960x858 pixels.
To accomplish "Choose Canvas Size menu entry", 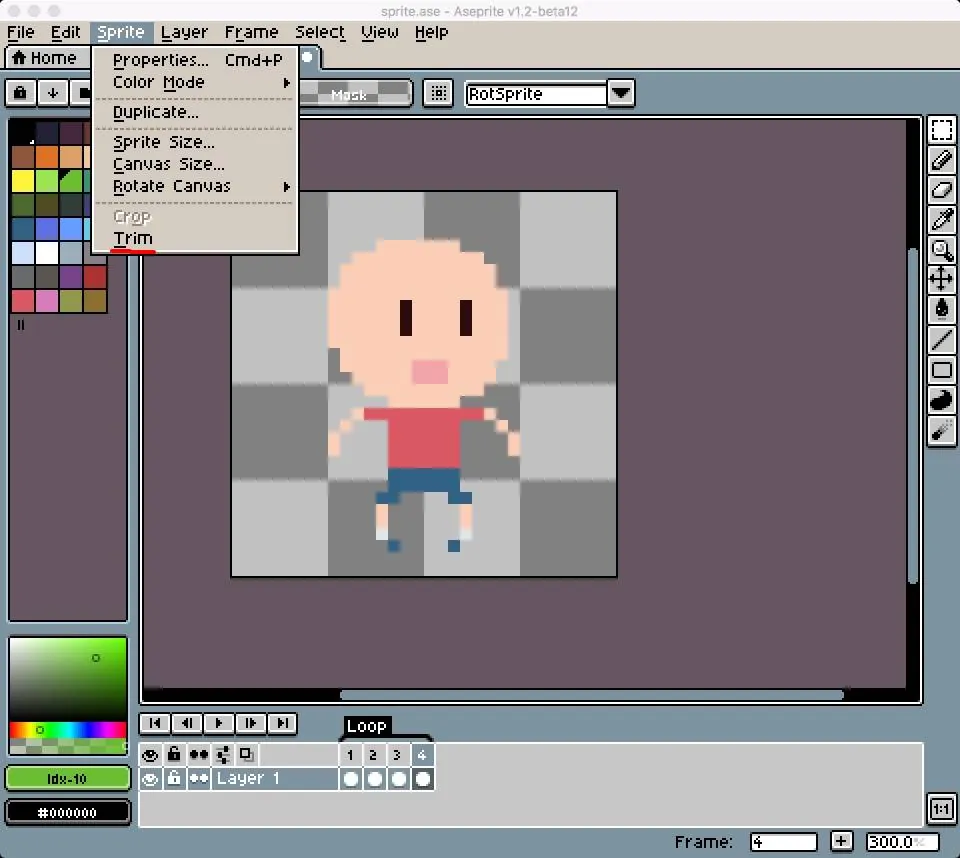I will (x=195, y=164).
